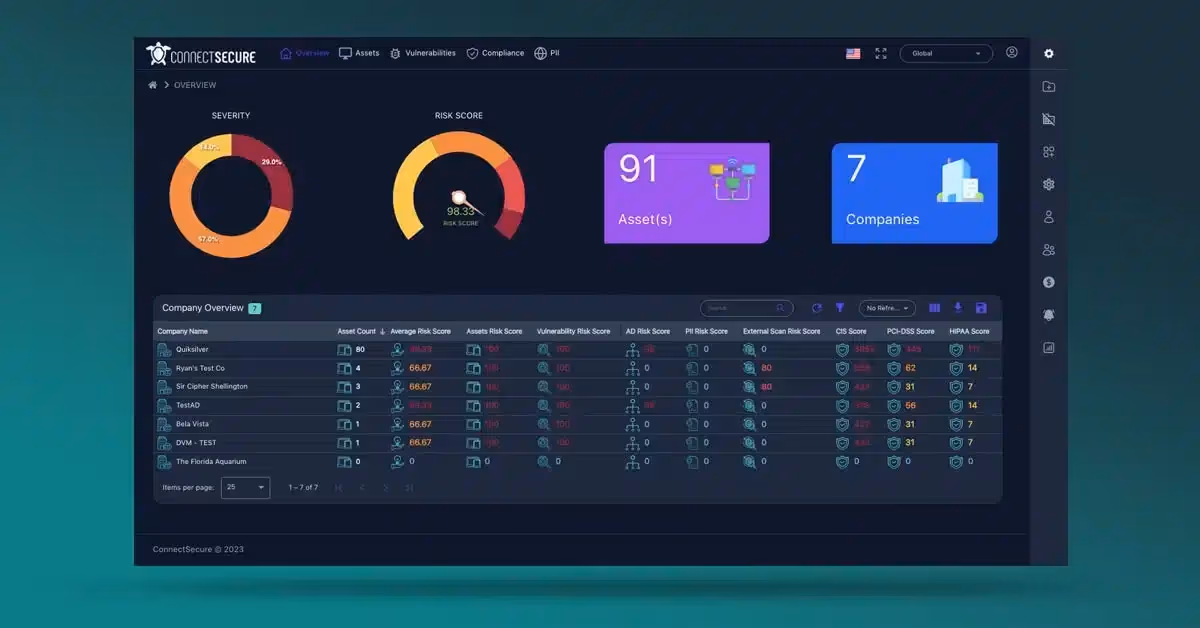Screen dimensions: 1200x628
Task: Open the TestAD company row
Action: tap(577, 405)
